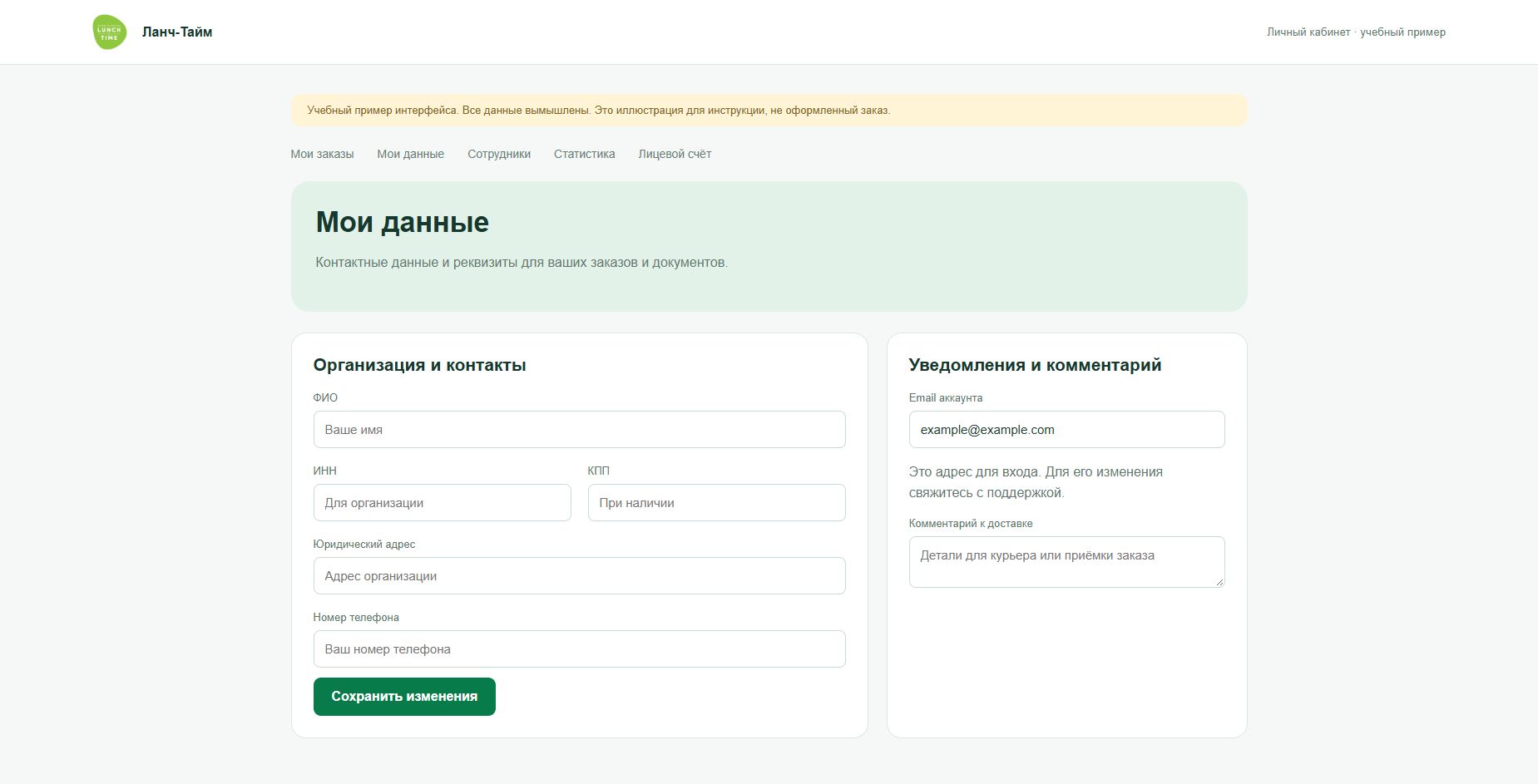Screen dimensions: 1538x784
Task: Click the 'Организация и контакты' heading
Action: (x=419, y=365)
